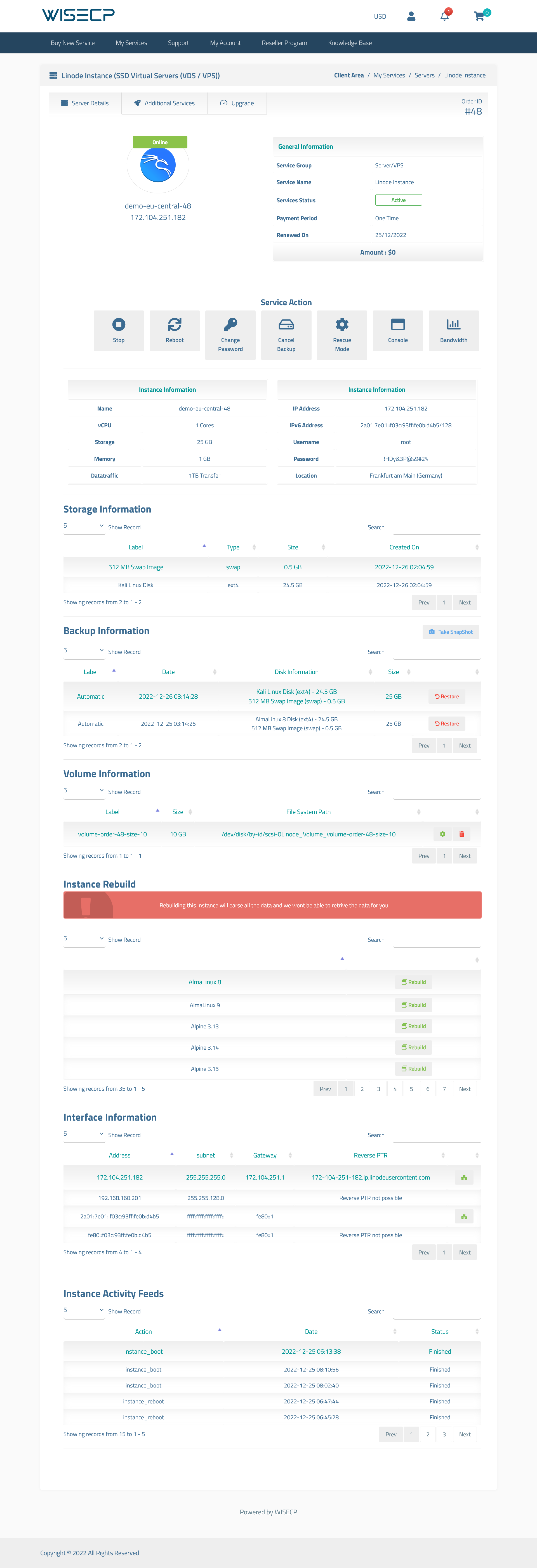Click the volume settings gear icon
537x1568 pixels.
(x=442, y=834)
